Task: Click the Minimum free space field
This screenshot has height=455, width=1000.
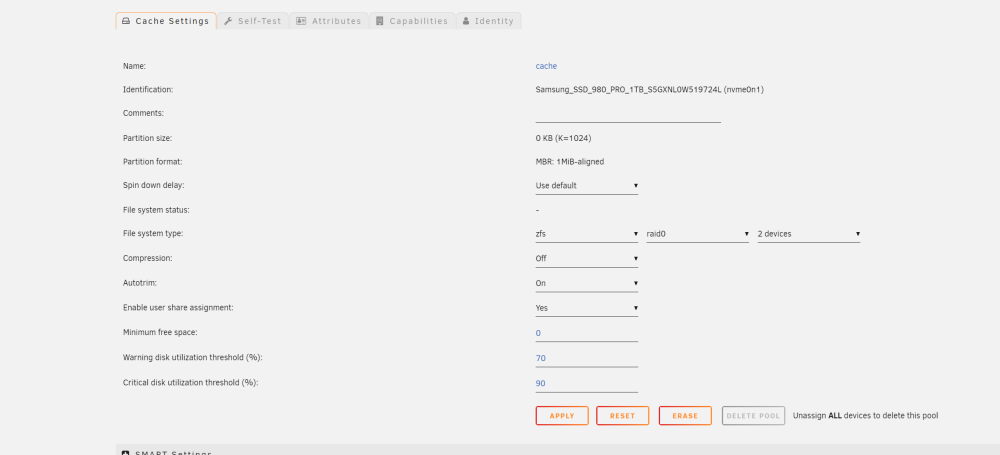Action: [x=587, y=333]
